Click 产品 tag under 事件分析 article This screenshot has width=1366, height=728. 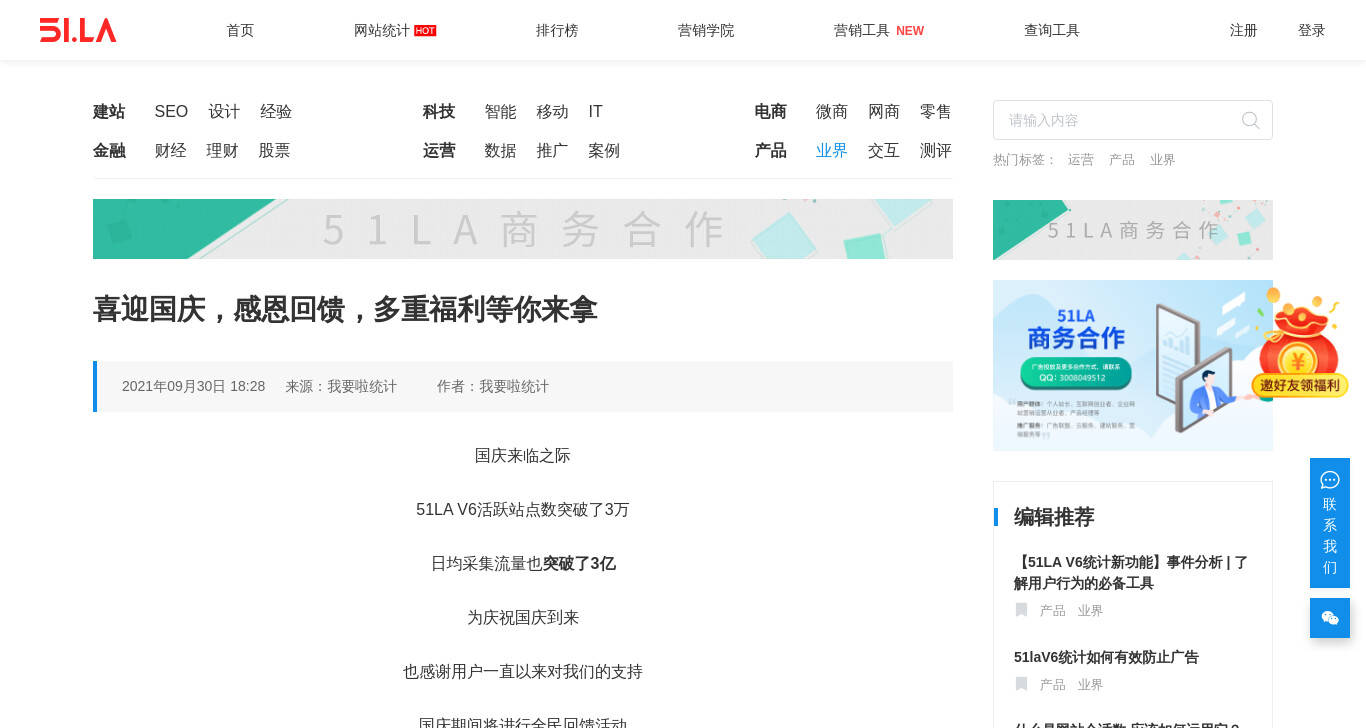1053,611
